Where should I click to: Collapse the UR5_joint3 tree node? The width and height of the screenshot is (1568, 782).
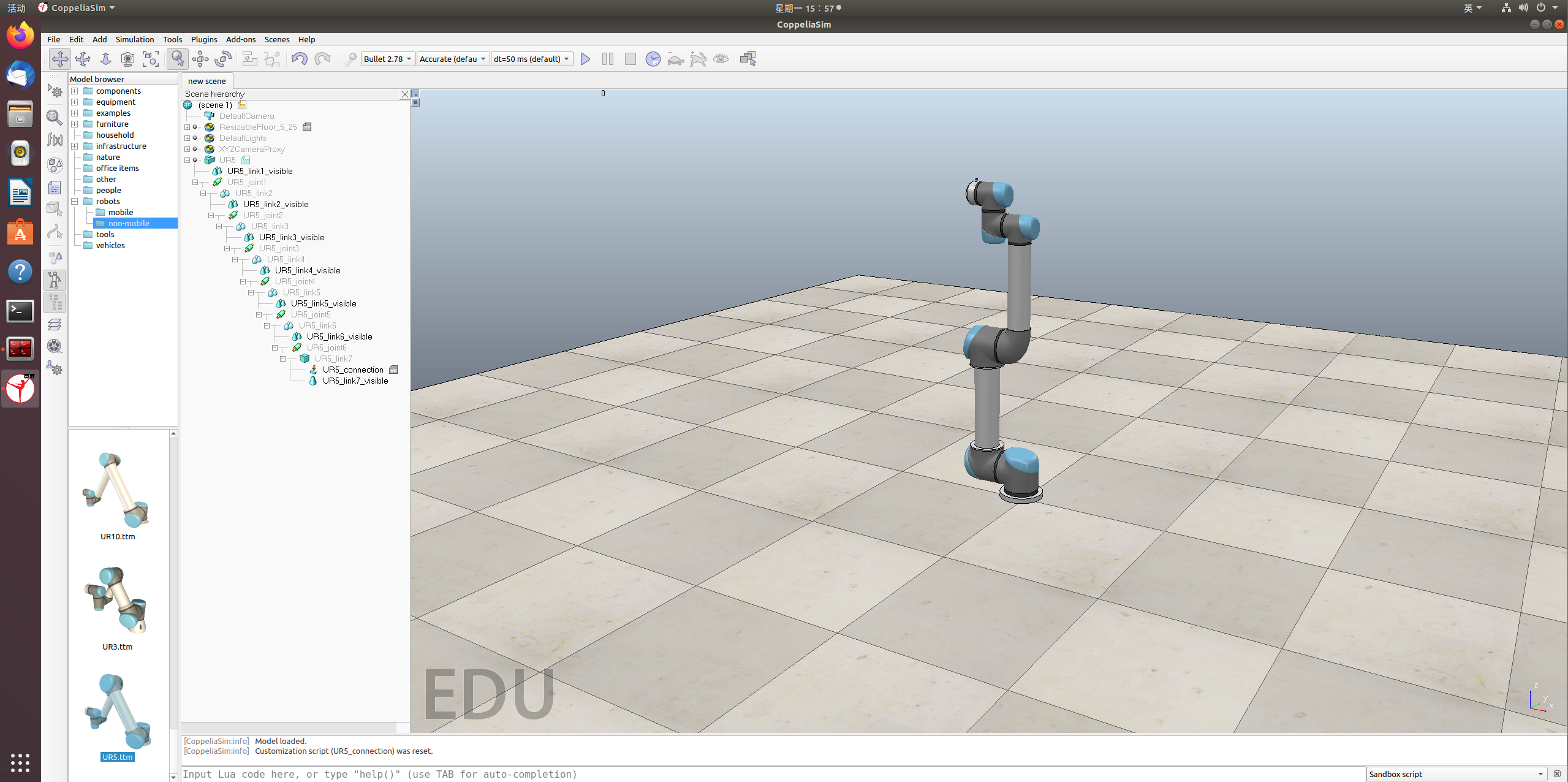coord(227,248)
